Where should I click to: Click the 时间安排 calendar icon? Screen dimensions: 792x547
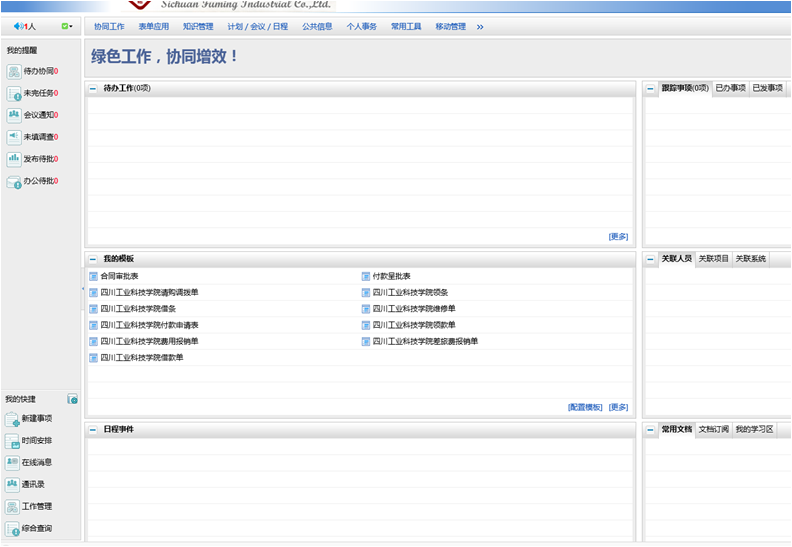pos(12,441)
